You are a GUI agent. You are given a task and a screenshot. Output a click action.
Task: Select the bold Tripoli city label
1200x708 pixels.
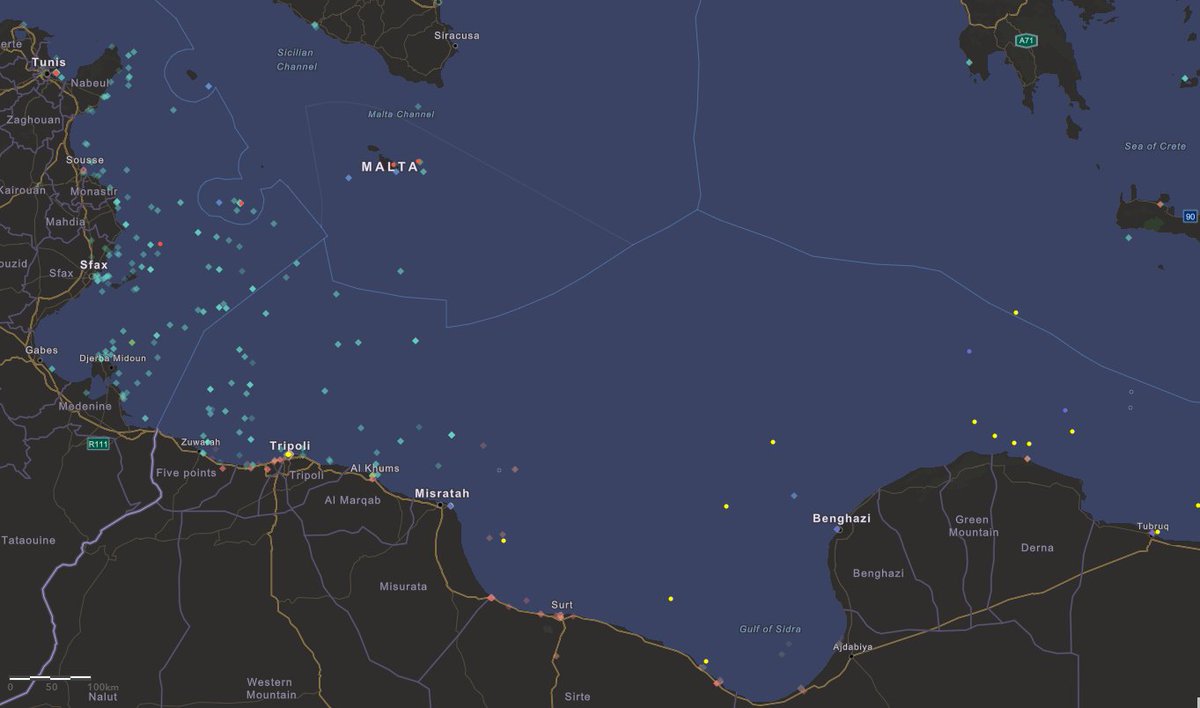point(290,446)
